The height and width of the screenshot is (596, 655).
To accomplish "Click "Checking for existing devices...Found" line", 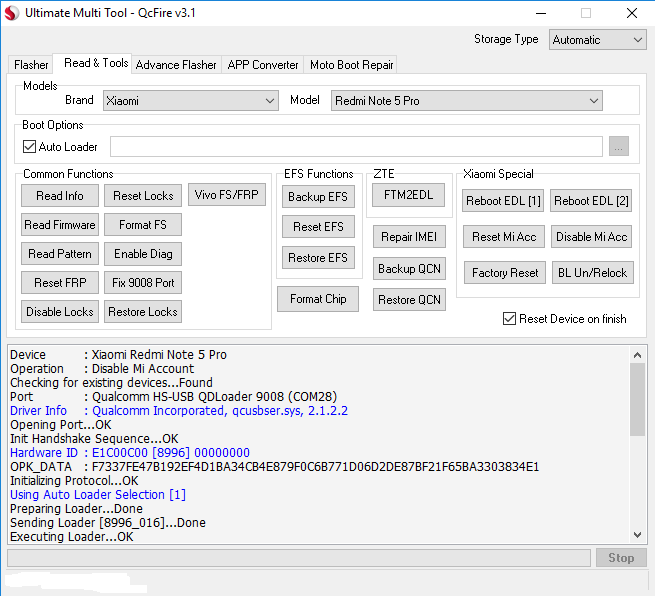I will click(111, 383).
